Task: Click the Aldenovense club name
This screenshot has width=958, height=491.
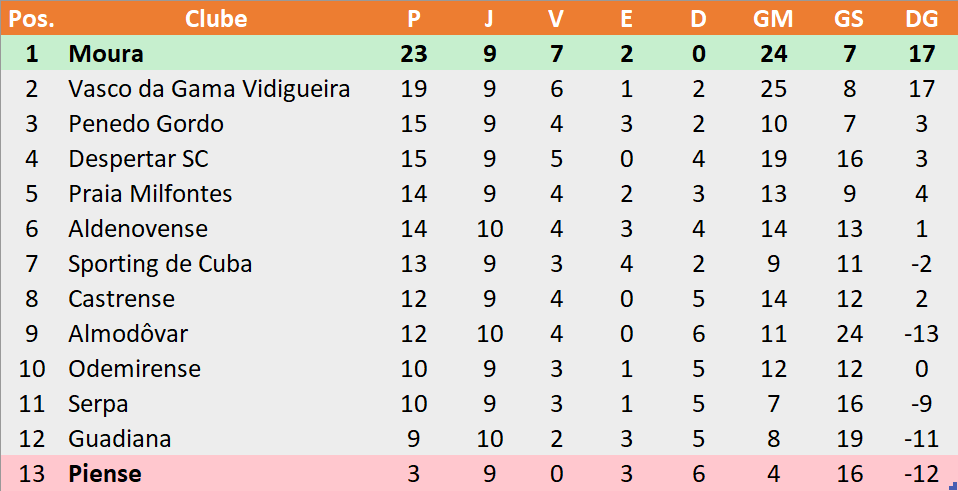Action: click(x=138, y=229)
